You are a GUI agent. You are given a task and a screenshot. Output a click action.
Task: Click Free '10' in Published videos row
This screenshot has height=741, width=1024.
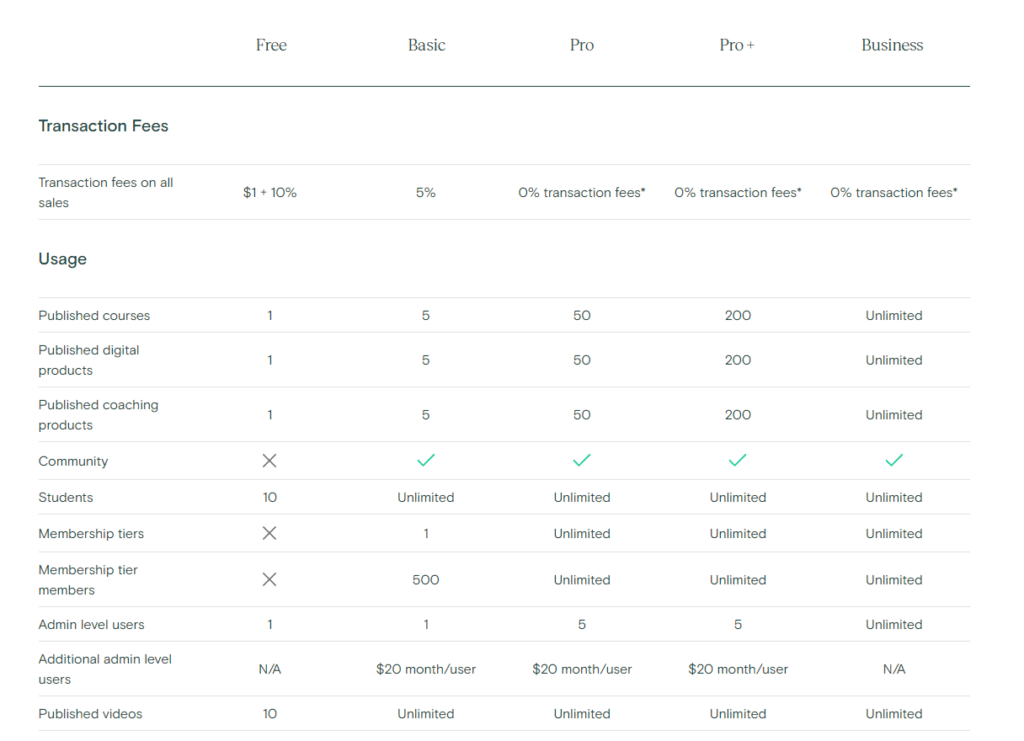(x=270, y=714)
